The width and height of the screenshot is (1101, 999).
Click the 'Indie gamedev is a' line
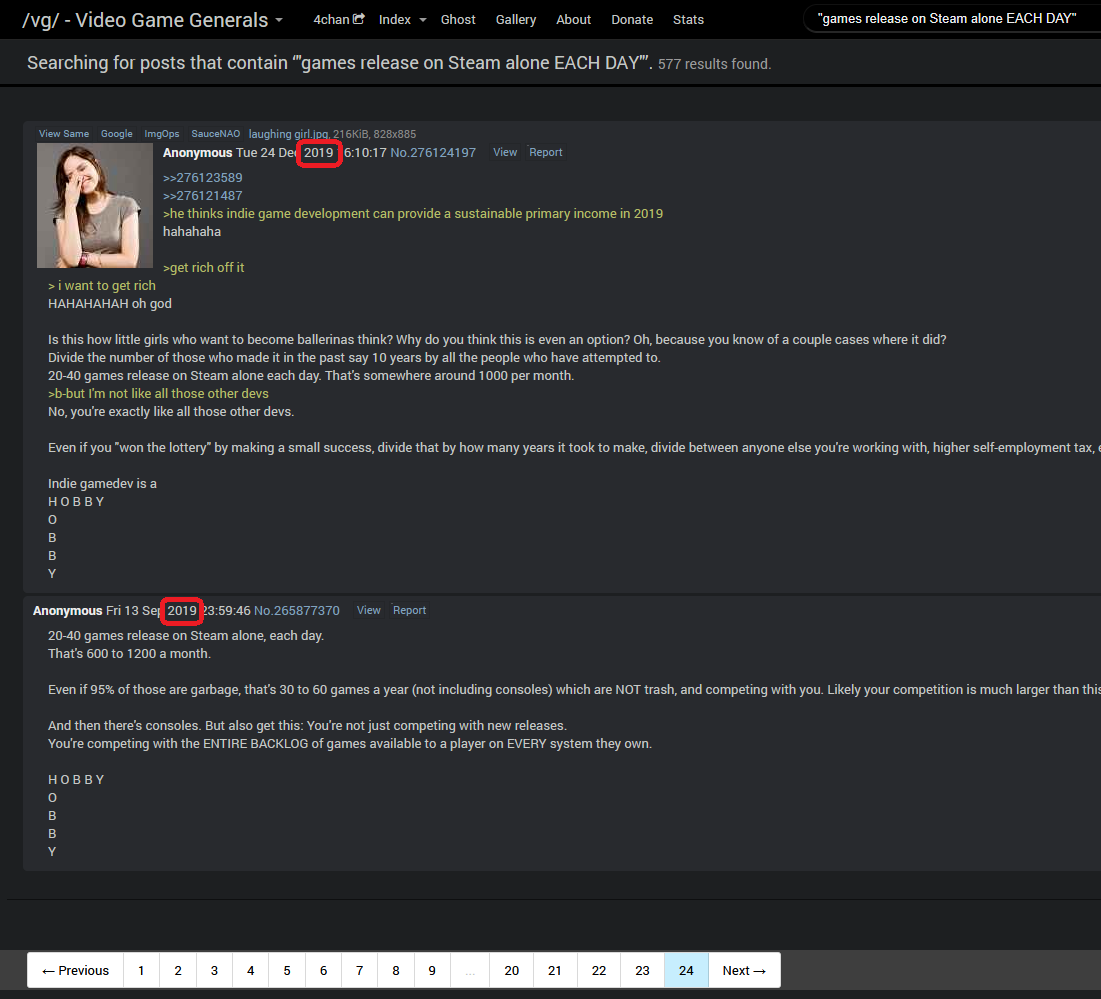coord(103,484)
